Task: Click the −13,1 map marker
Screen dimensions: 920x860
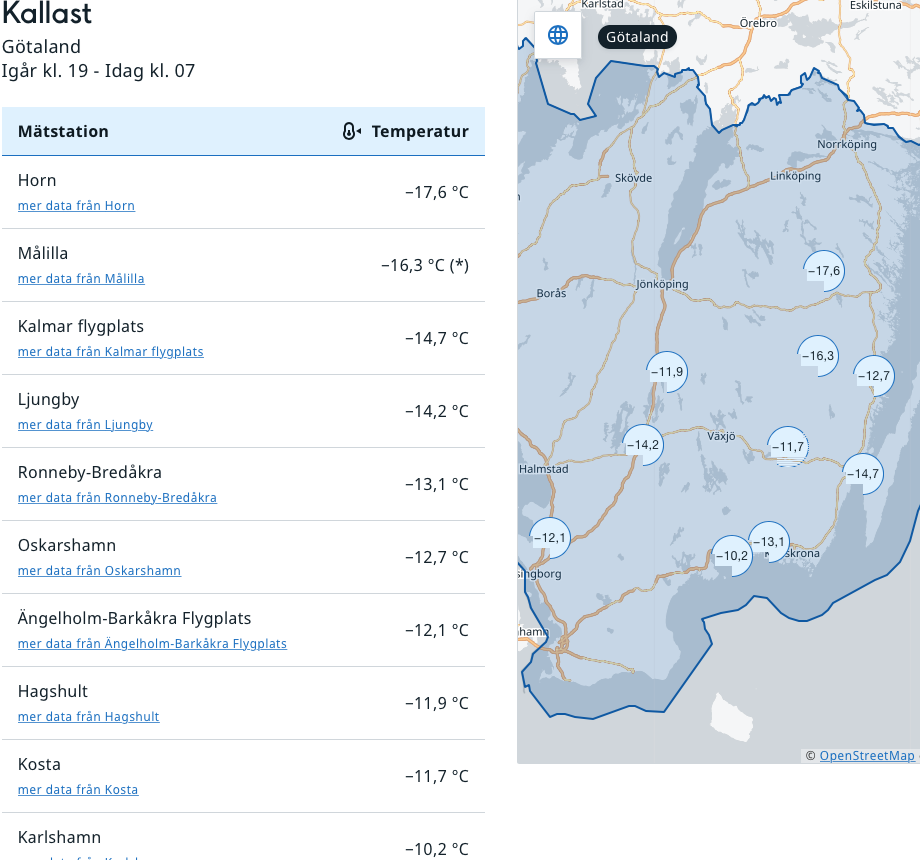Action: click(768, 542)
